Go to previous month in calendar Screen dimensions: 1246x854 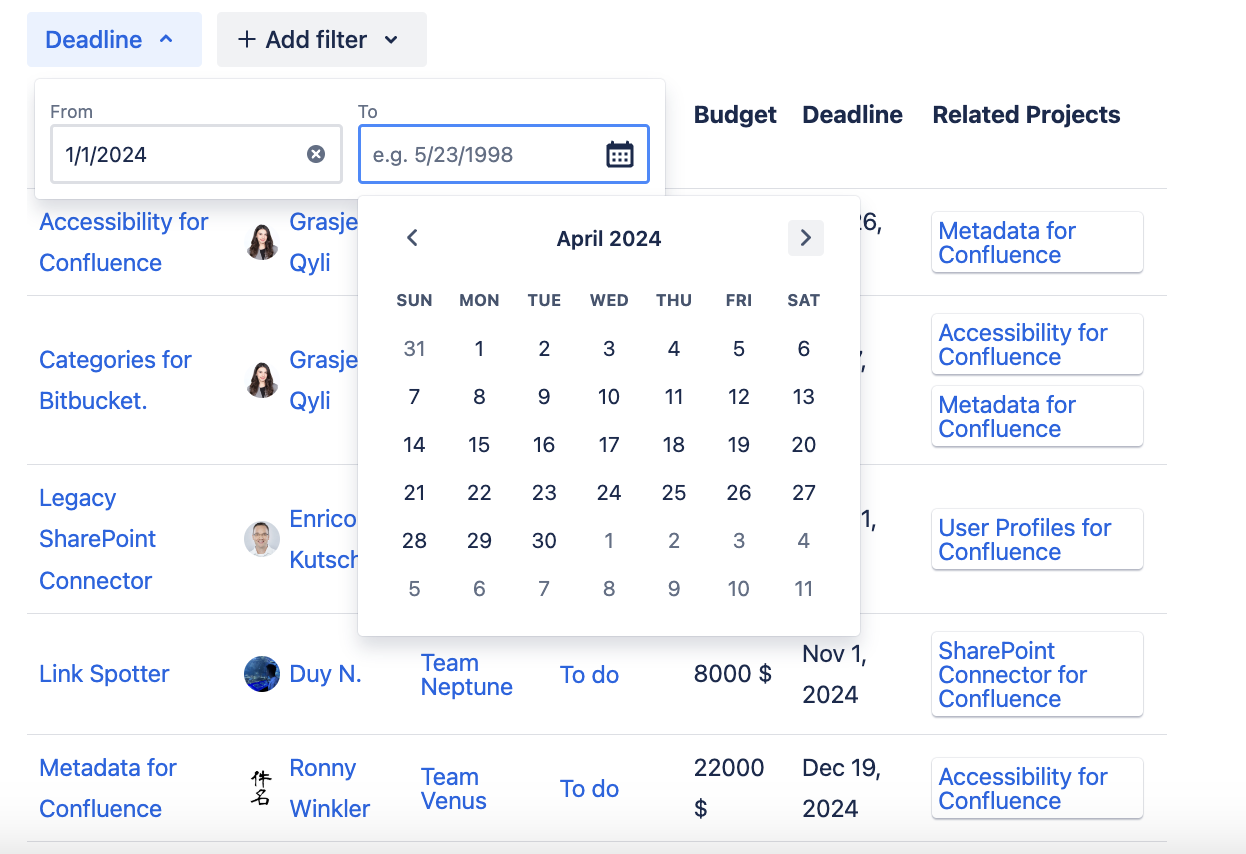[412, 238]
